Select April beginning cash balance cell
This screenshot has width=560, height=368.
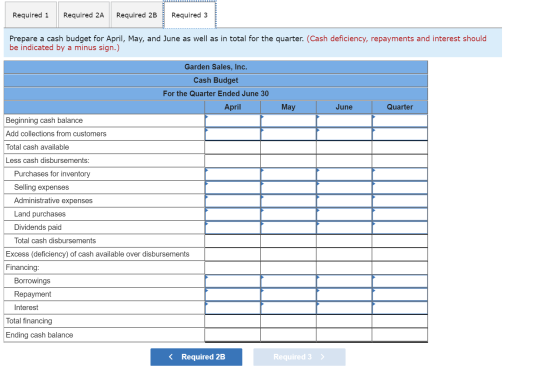(x=233, y=121)
